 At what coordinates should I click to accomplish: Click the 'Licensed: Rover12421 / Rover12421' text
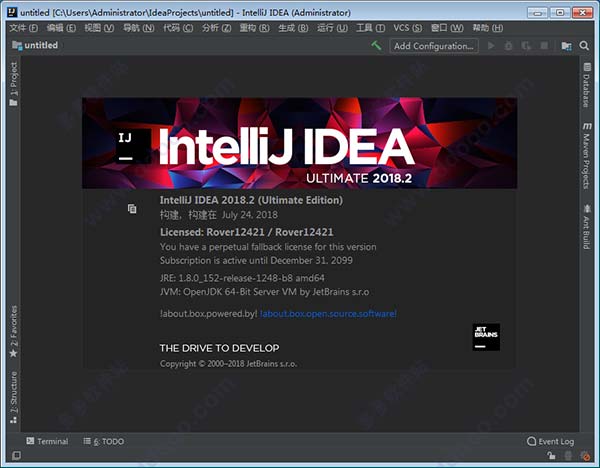click(x=246, y=232)
